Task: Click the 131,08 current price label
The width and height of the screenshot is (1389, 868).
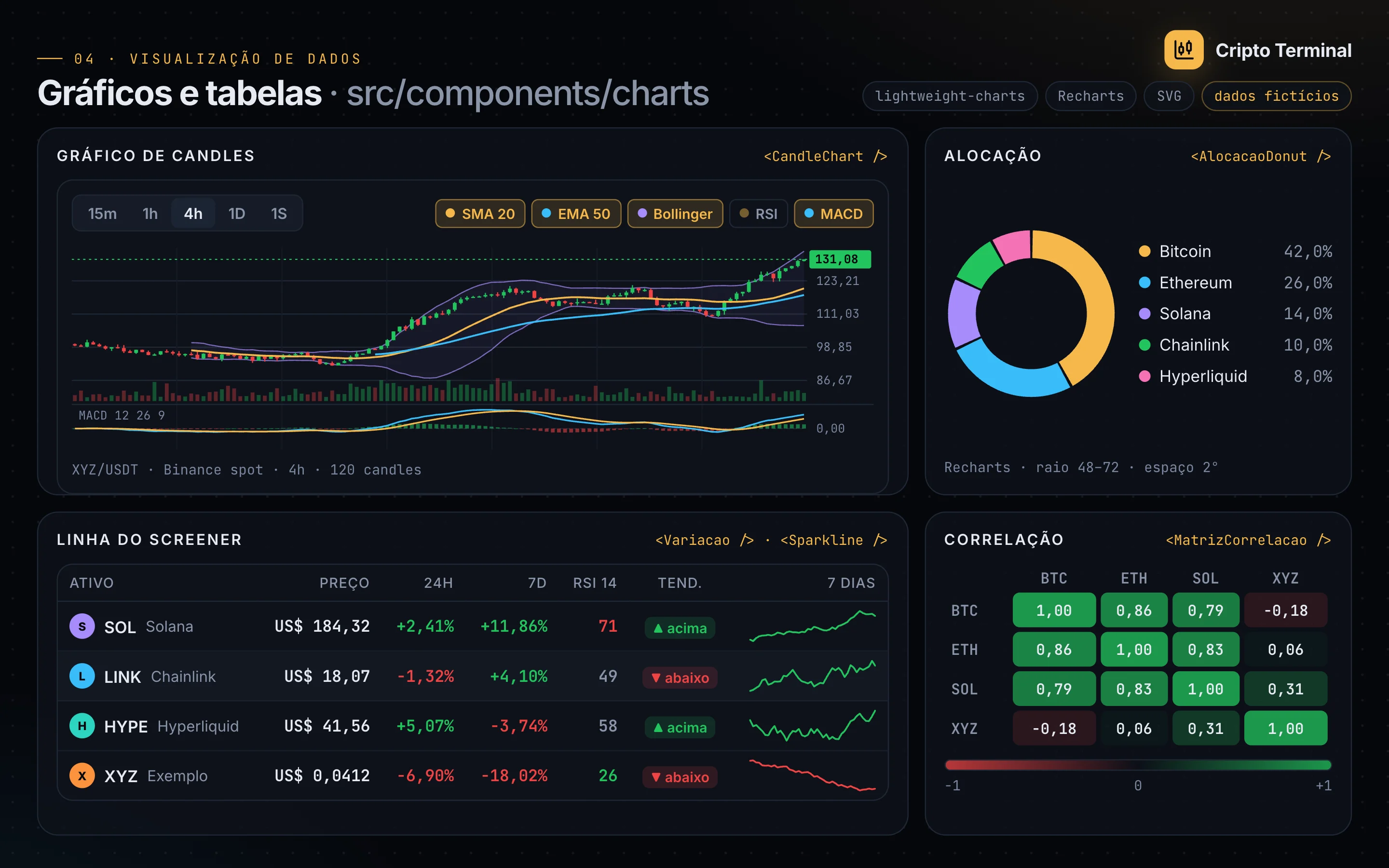Action: click(839, 259)
